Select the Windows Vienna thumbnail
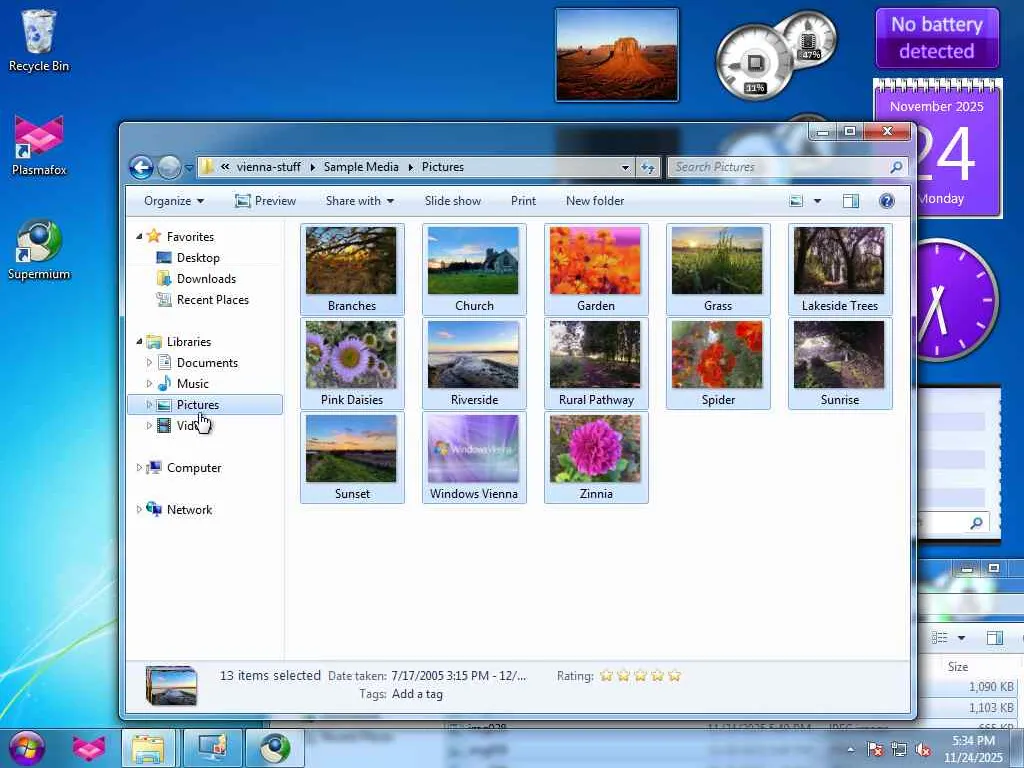The height and width of the screenshot is (768, 1024). 474,457
